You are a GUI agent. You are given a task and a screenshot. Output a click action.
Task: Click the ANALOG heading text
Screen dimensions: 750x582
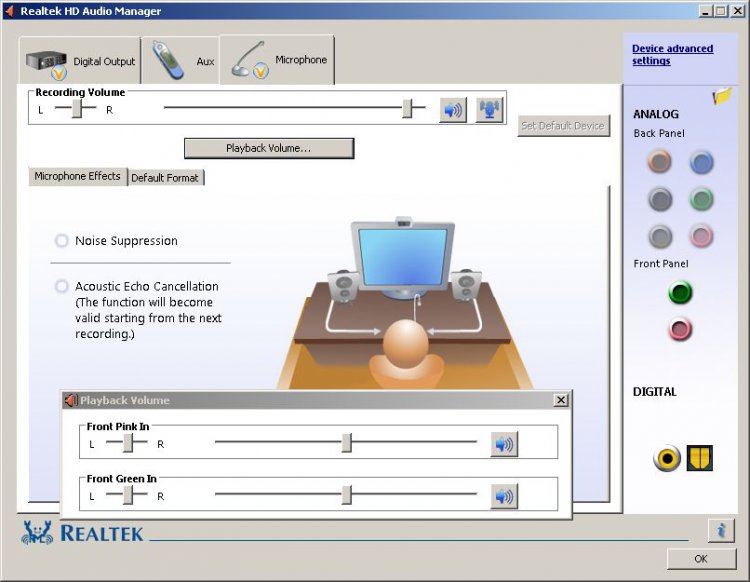tap(656, 114)
